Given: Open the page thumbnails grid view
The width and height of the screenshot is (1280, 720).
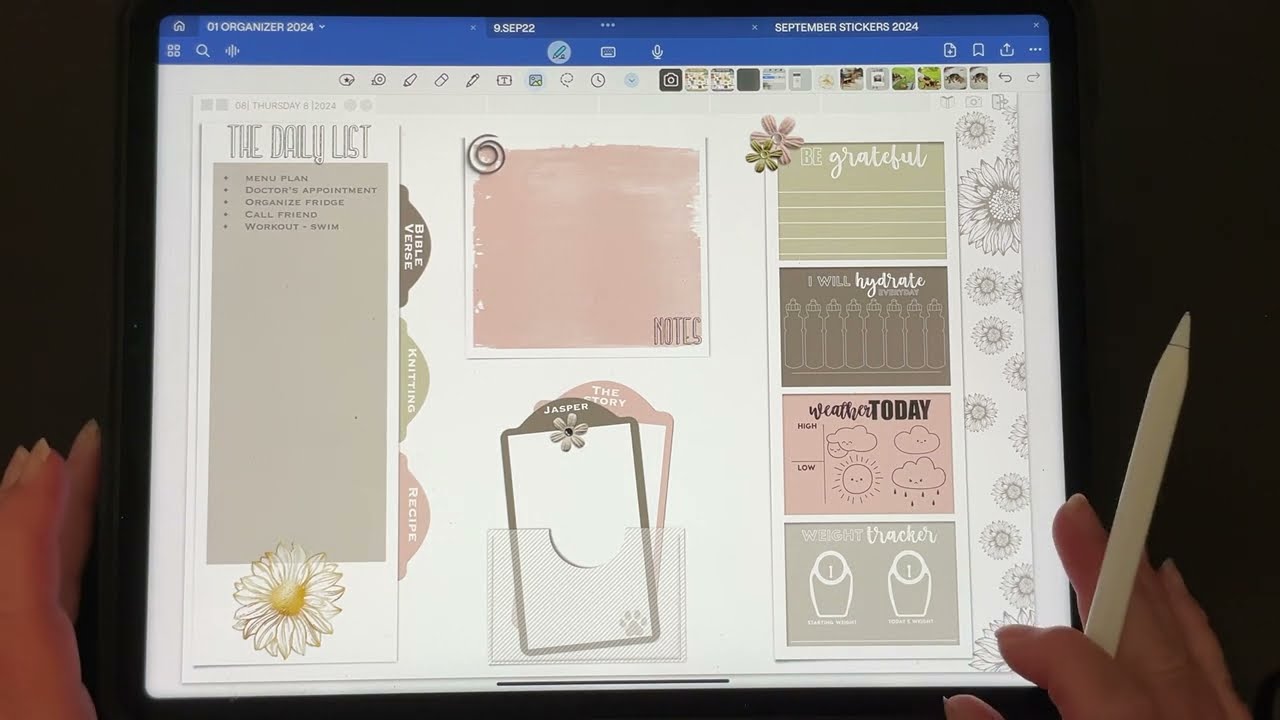Looking at the screenshot, I should (x=174, y=51).
